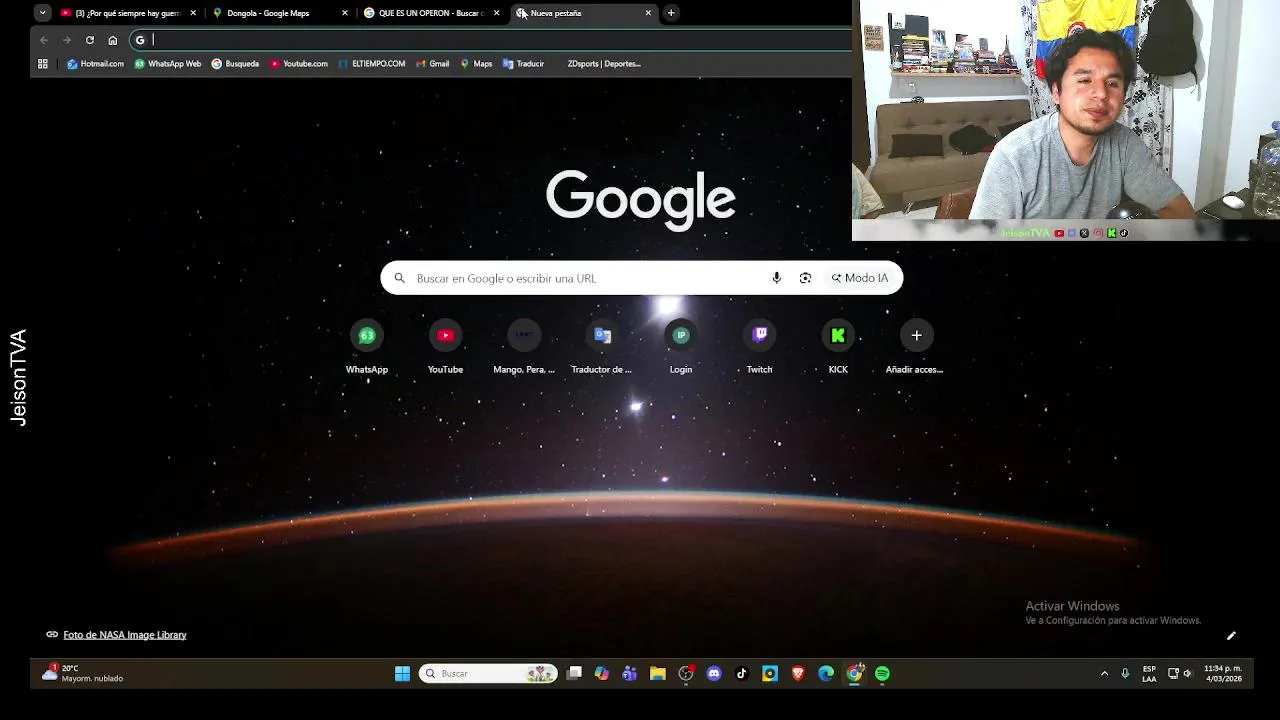Open the Traducir bookmark

(523, 64)
